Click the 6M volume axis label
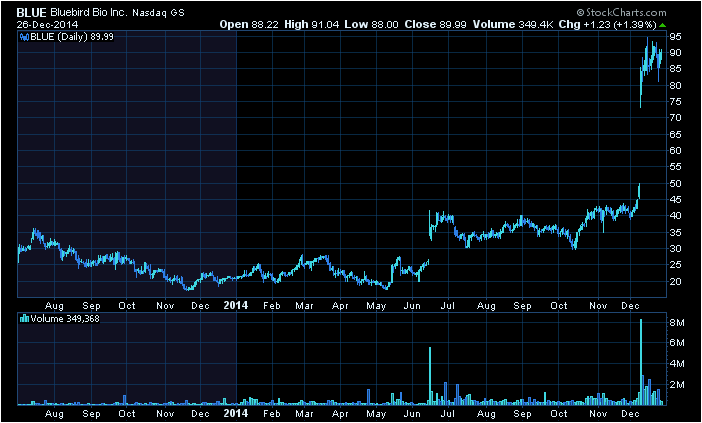Screen dimensions: 702x423 tap(677, 343)
